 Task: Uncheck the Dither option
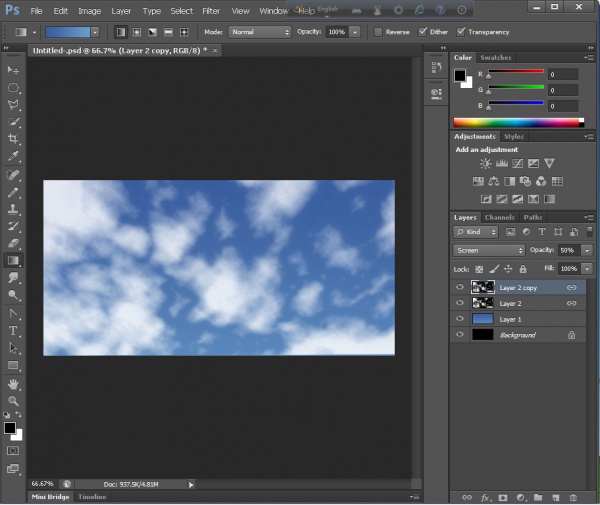tap(423, 32)
